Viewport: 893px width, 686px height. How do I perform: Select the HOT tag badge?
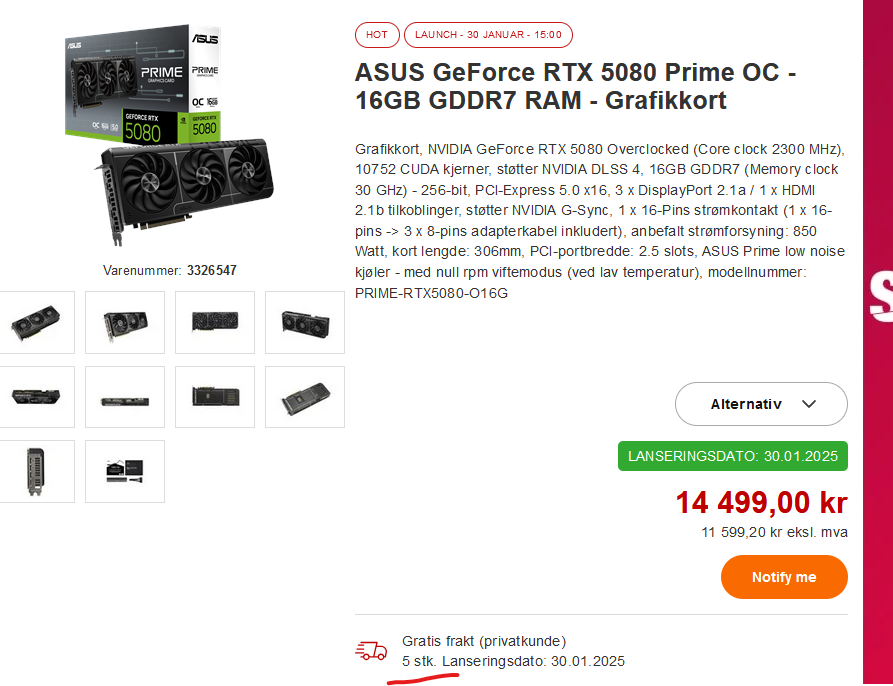click(377, 35)
